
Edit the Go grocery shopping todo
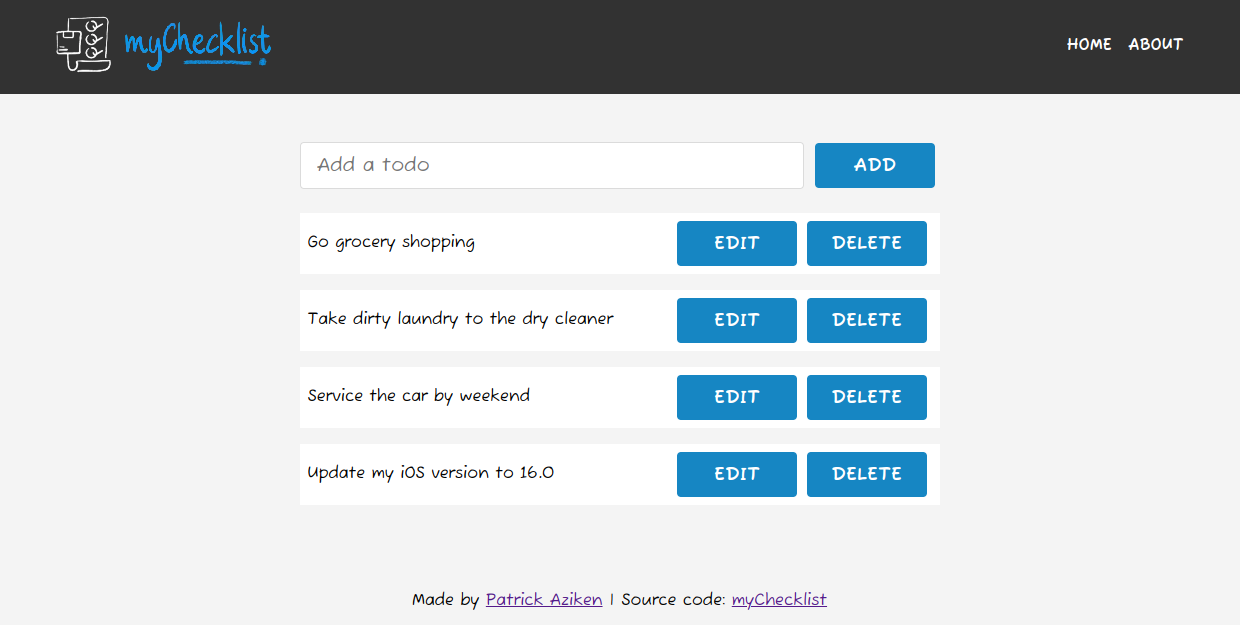(736, 243)
